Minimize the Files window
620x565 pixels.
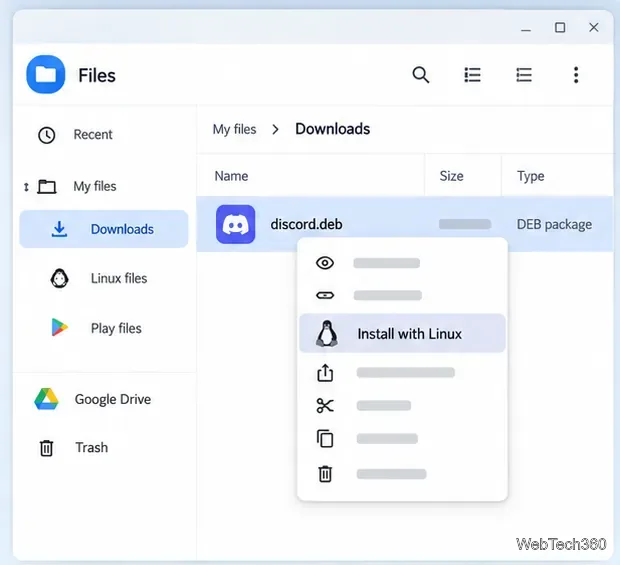[526, 30]
